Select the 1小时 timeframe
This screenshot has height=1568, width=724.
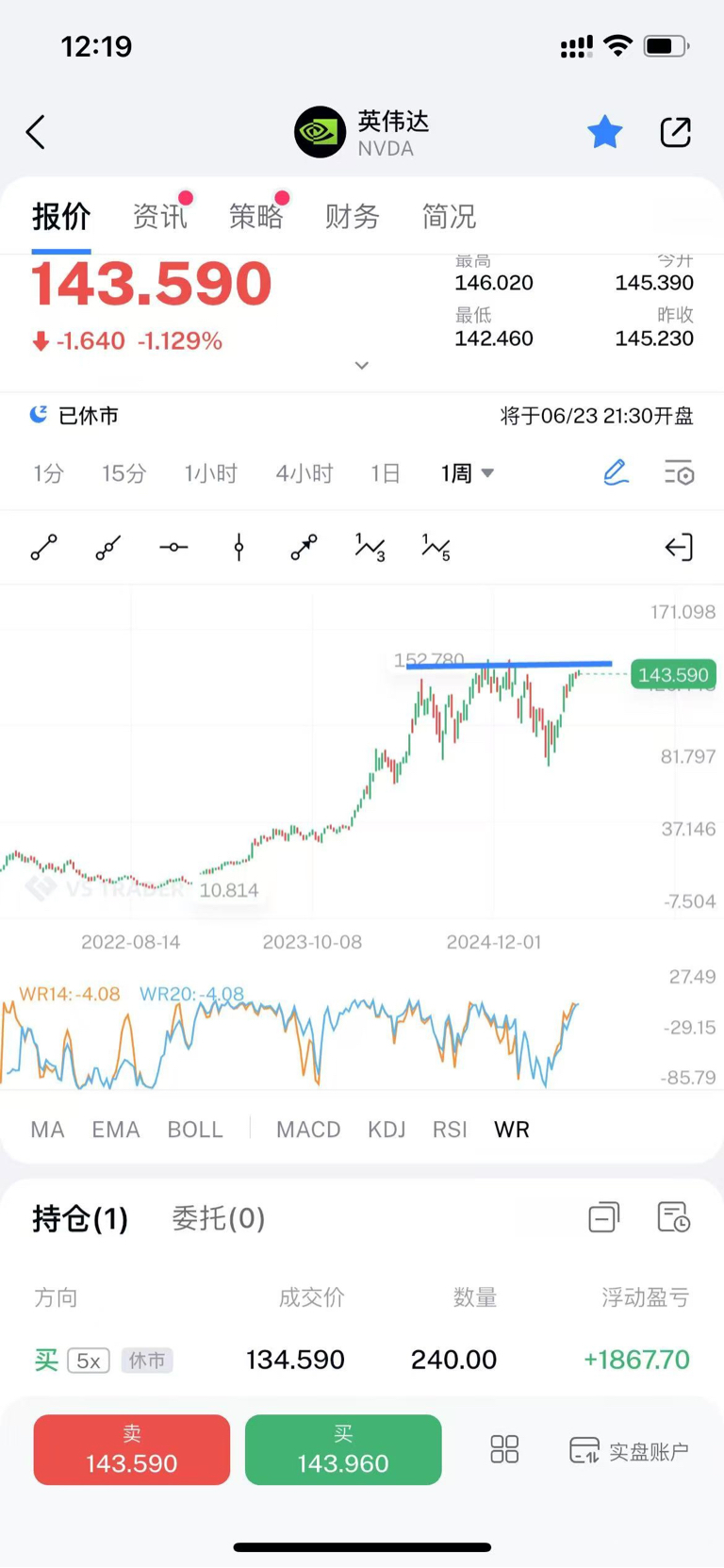pos(210,473)
